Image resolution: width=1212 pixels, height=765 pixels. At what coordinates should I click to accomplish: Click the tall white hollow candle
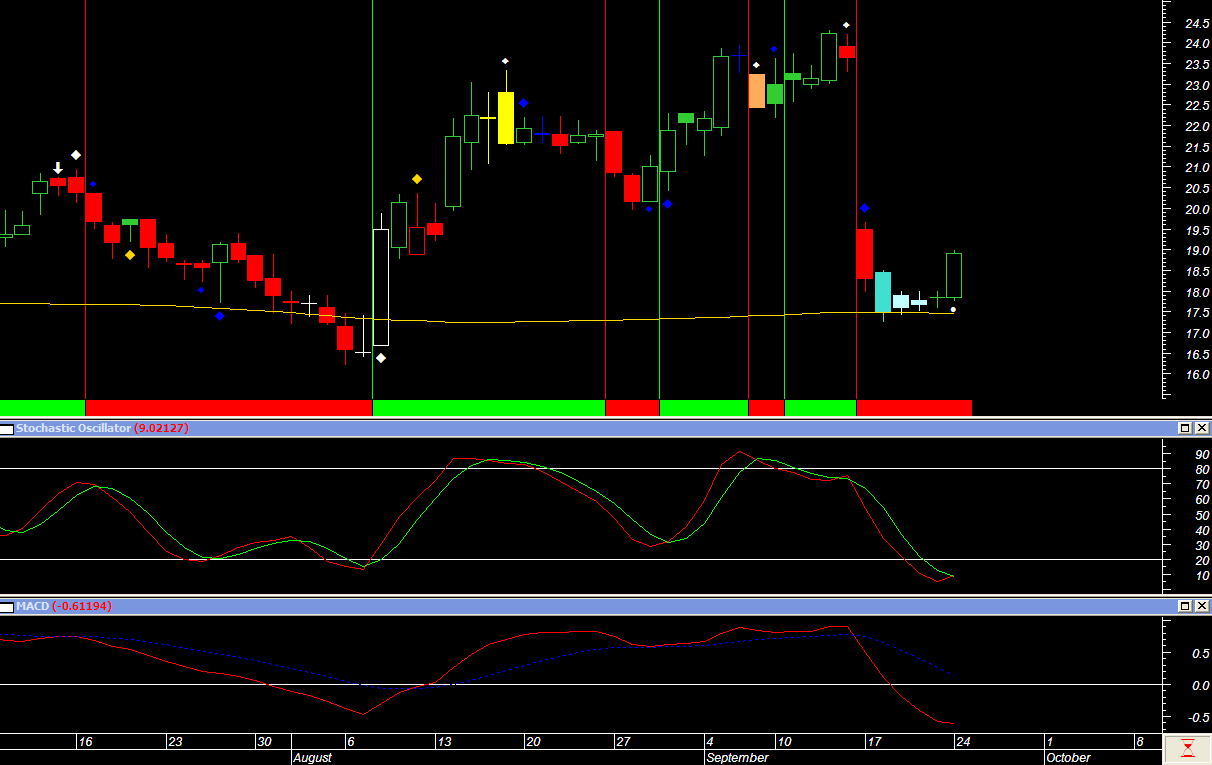pos(381,288)
